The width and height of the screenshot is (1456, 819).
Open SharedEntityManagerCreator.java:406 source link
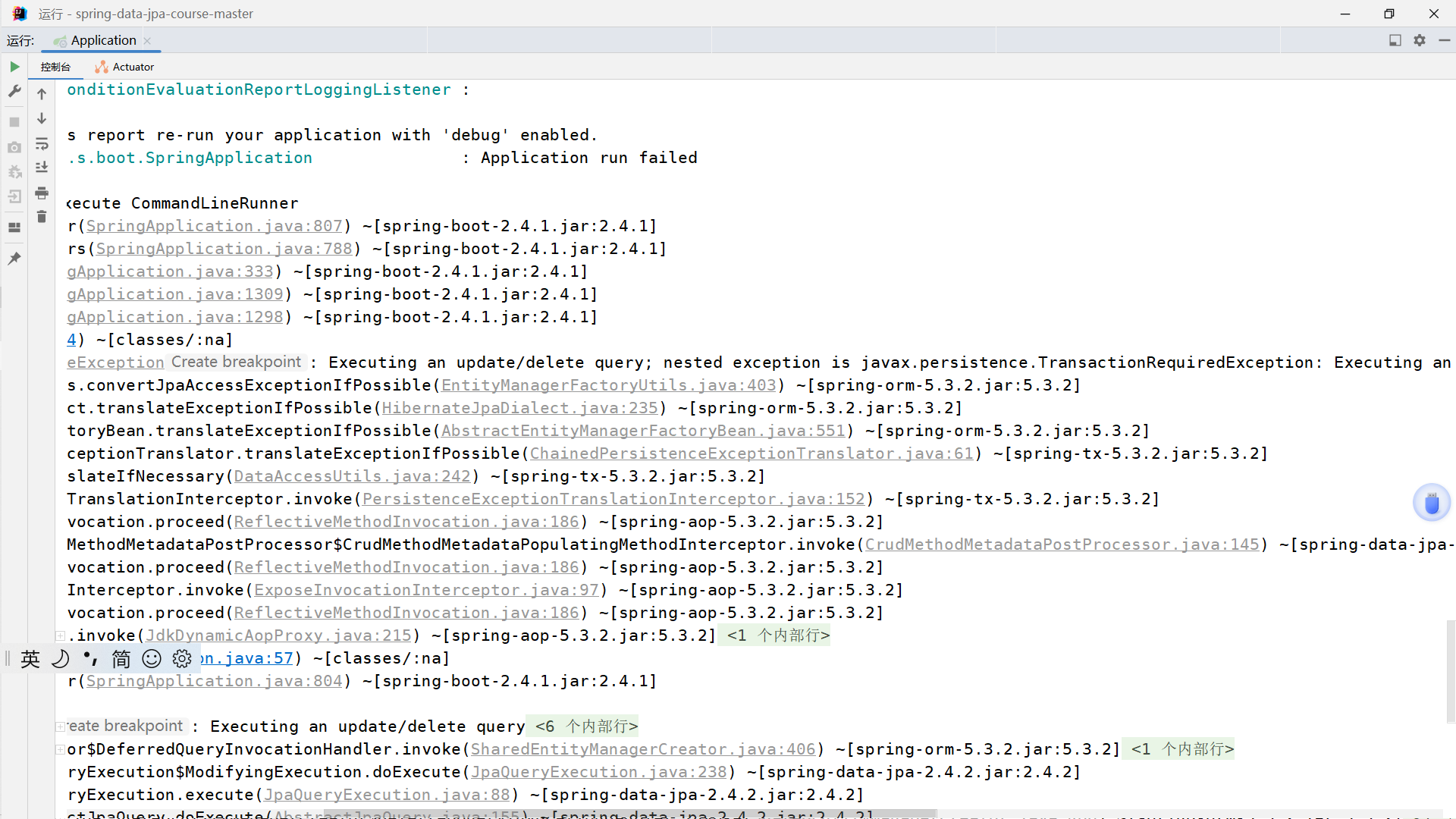click(643, 749)
